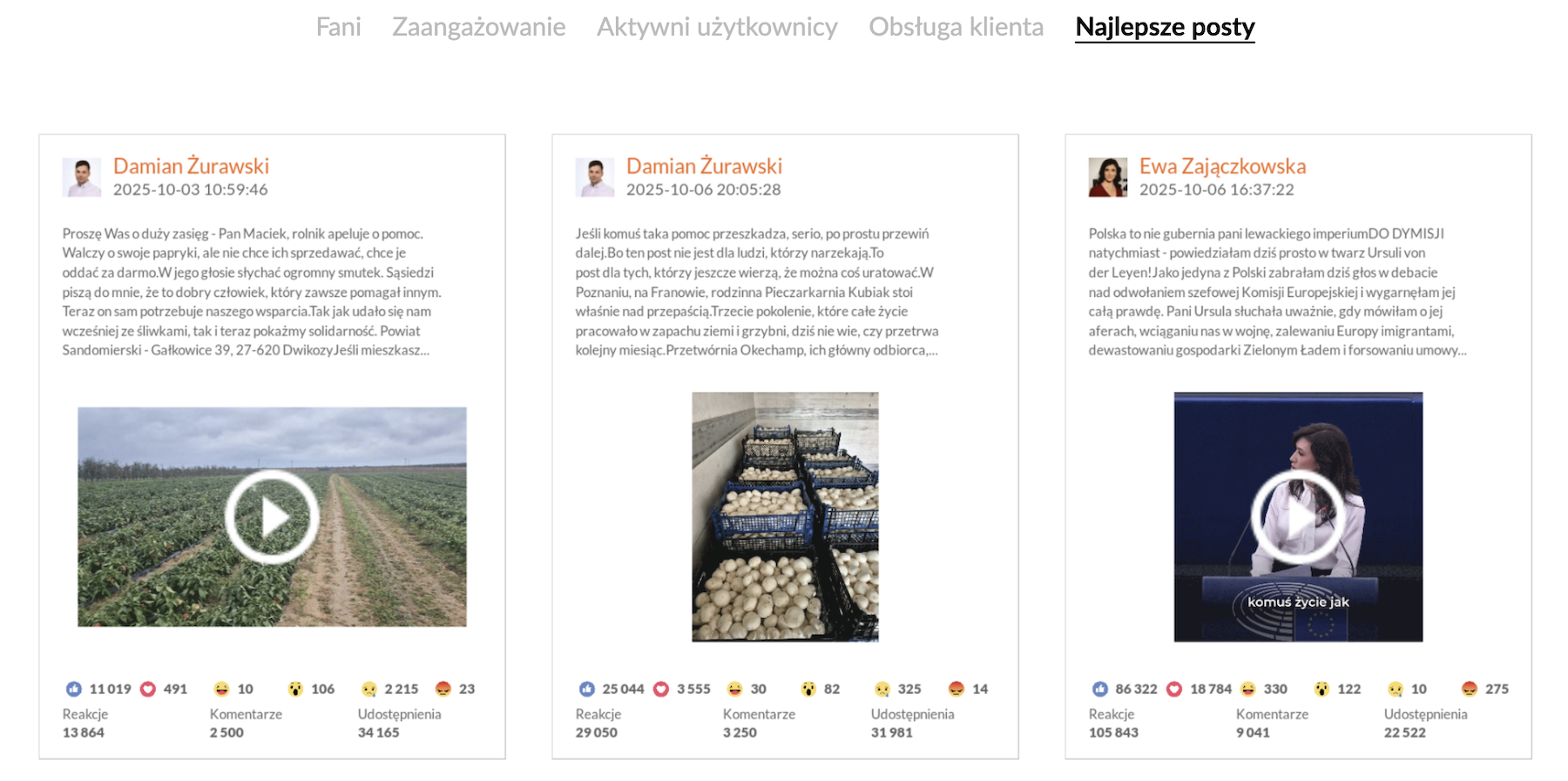Image resolution: width=1568 pixels, height=781 pixels.
Task: Click angry emoji showing 275 reactions
Action: click(x=1470, y=689)
